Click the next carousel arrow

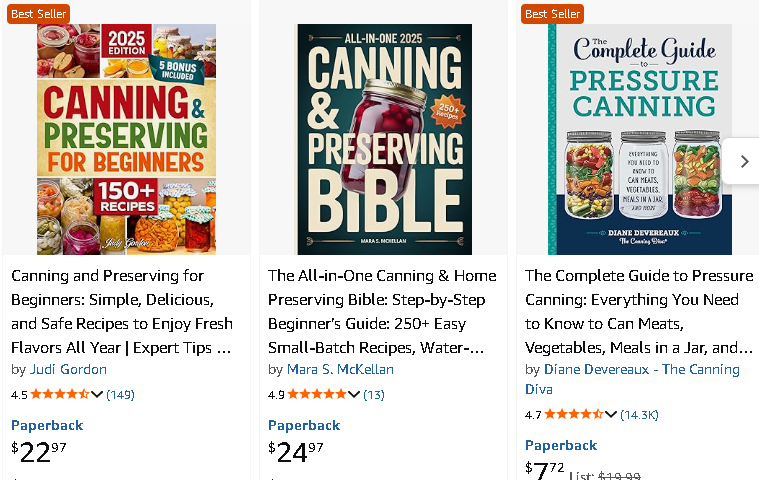pos(743,161)
